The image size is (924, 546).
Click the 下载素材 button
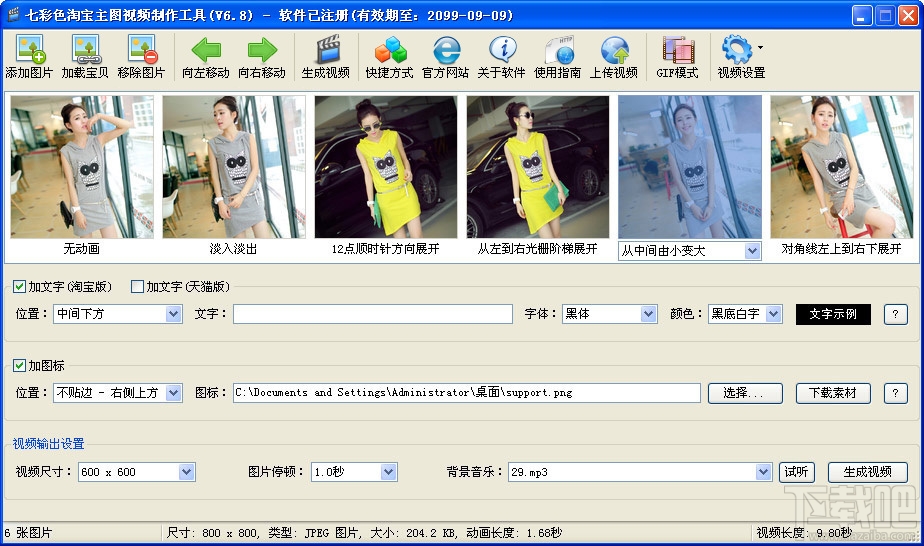(x=833, y=393)
